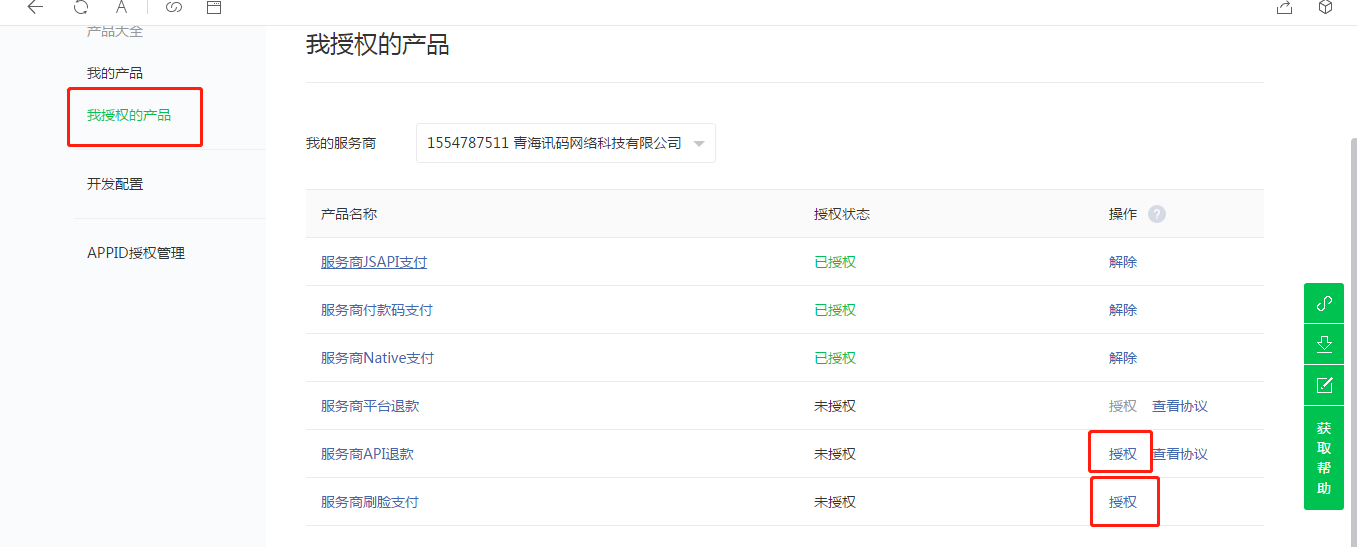Click 授权 for 服务商API退款
The height and width of the screenshot is (547, 1357).
click(1123, 454)
